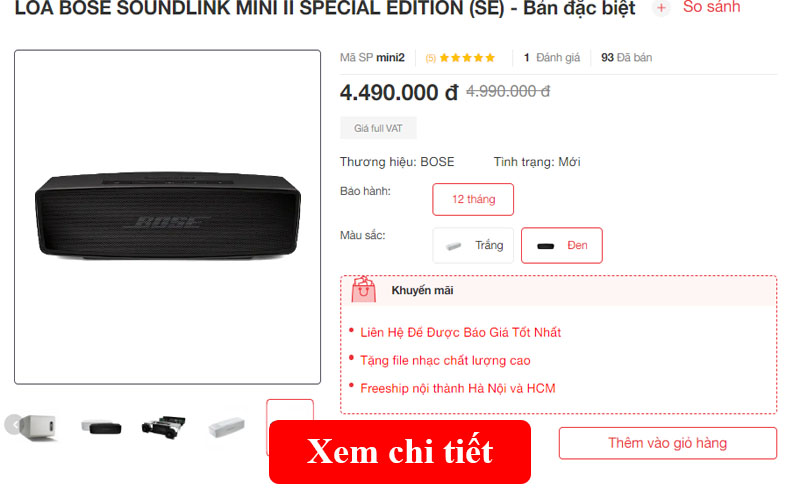The height and width of the screenshot is (494, 800).
Task: Click the Xem chi tiết button
Action: pos(400,452)
